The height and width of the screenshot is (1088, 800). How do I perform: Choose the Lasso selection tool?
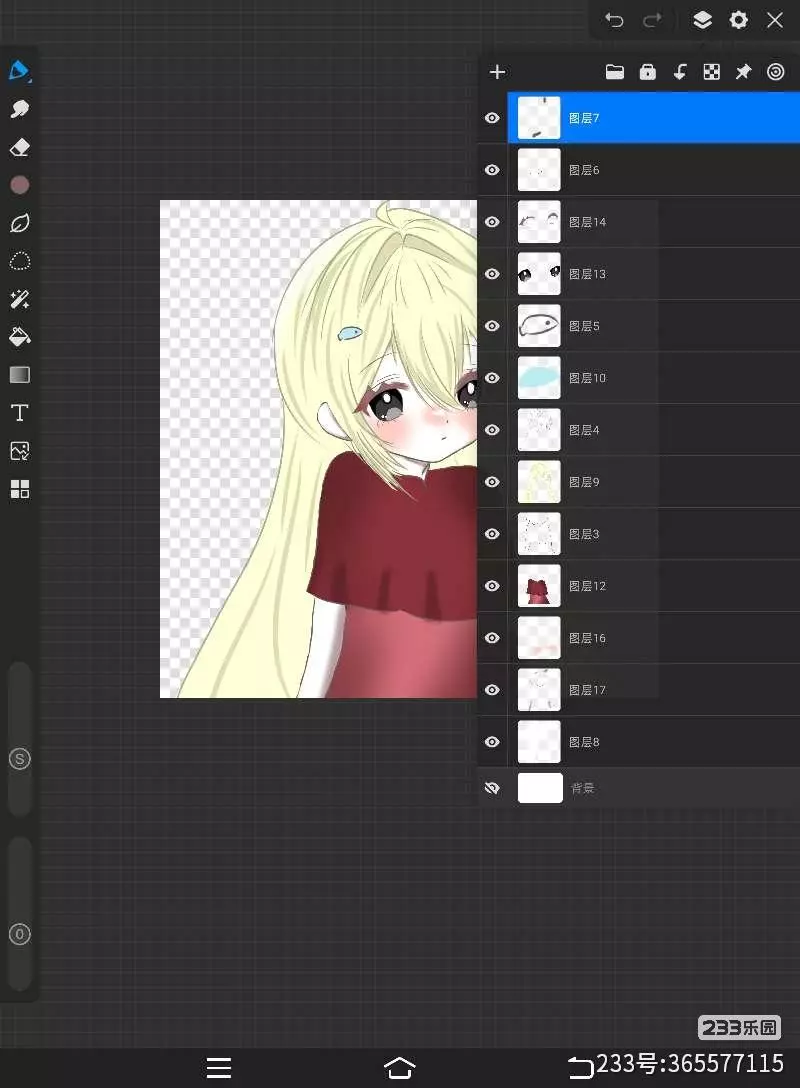[x=20, y=262]
